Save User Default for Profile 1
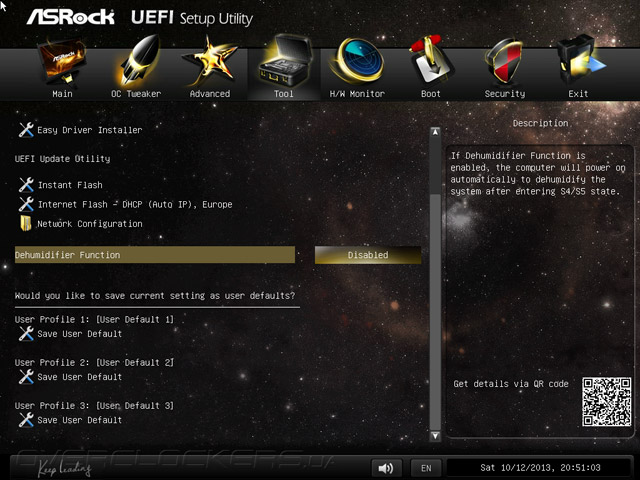Image resolution: width=640 pixels, height=480 pixels. point(80,334)
